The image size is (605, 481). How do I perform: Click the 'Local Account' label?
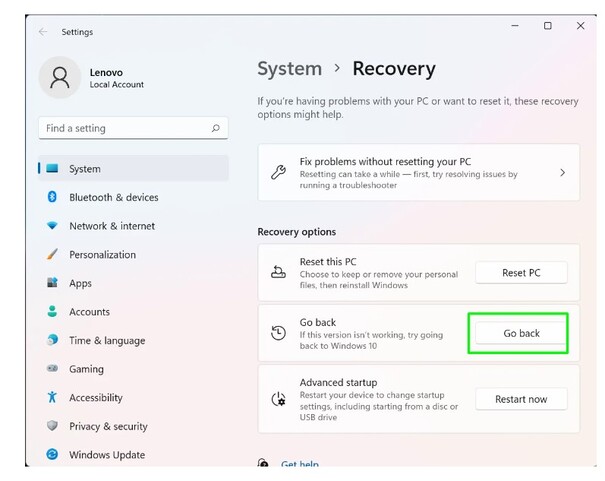117,84
